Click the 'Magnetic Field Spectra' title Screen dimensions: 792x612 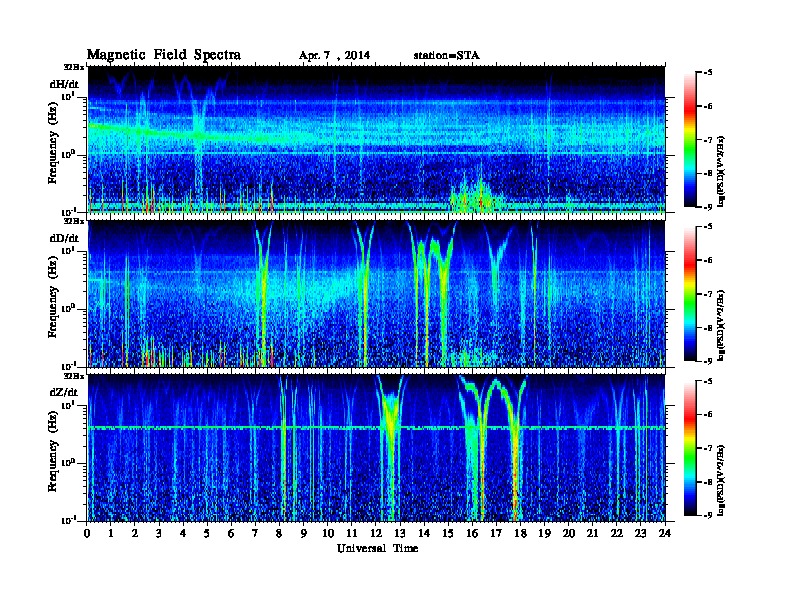pyautogui.click(x=164, y=55)
